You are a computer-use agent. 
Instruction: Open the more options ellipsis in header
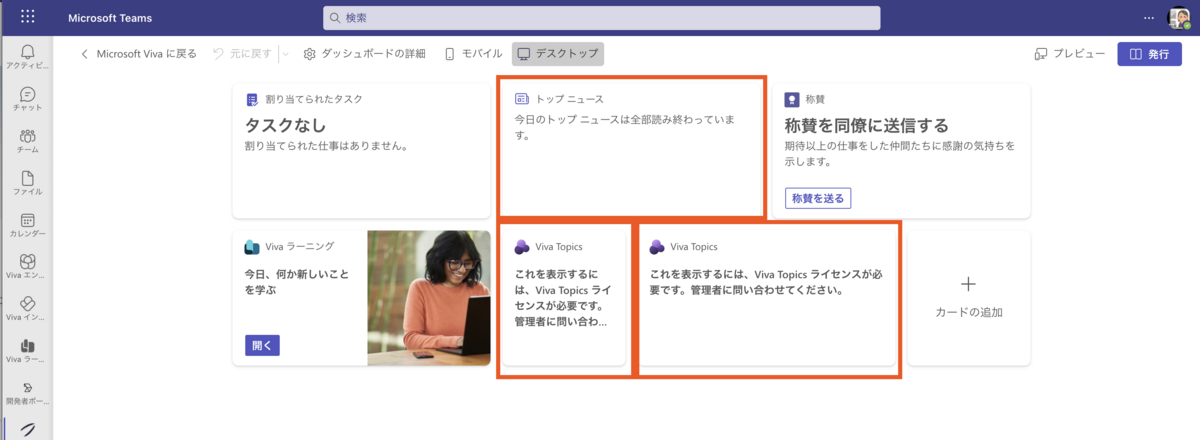point(1148,18)
